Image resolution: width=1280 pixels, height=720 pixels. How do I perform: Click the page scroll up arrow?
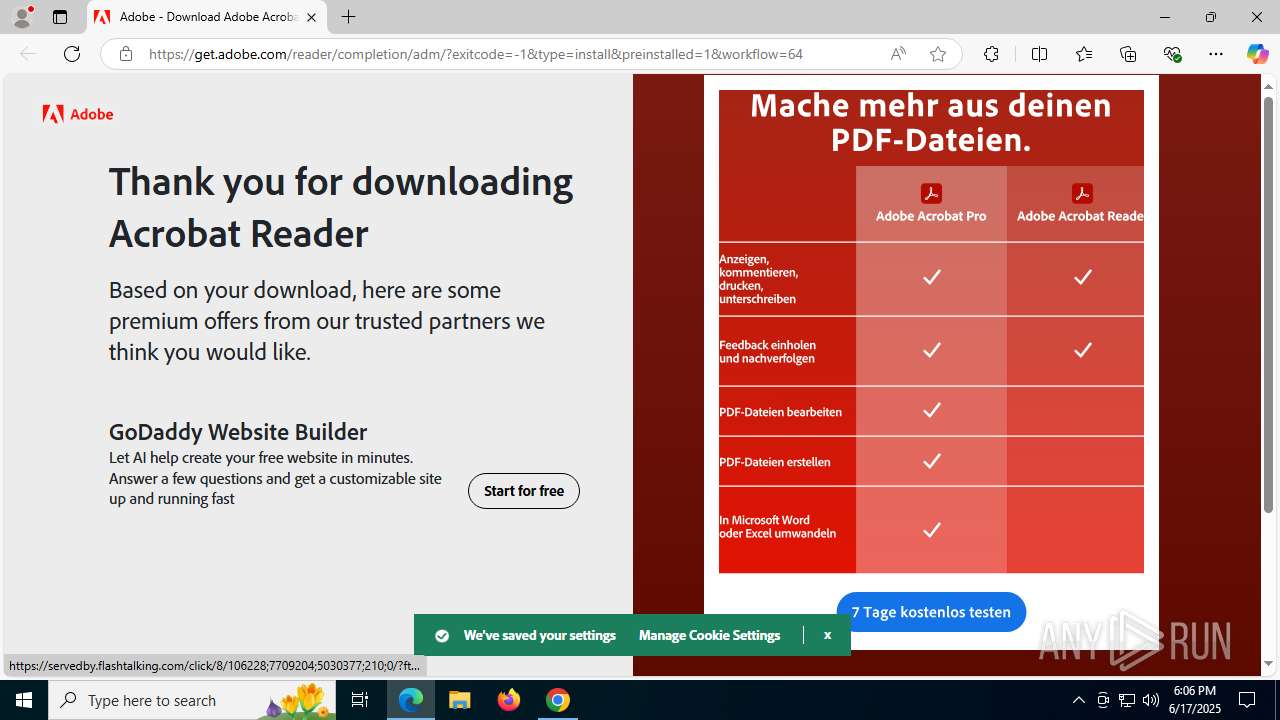1268,84
